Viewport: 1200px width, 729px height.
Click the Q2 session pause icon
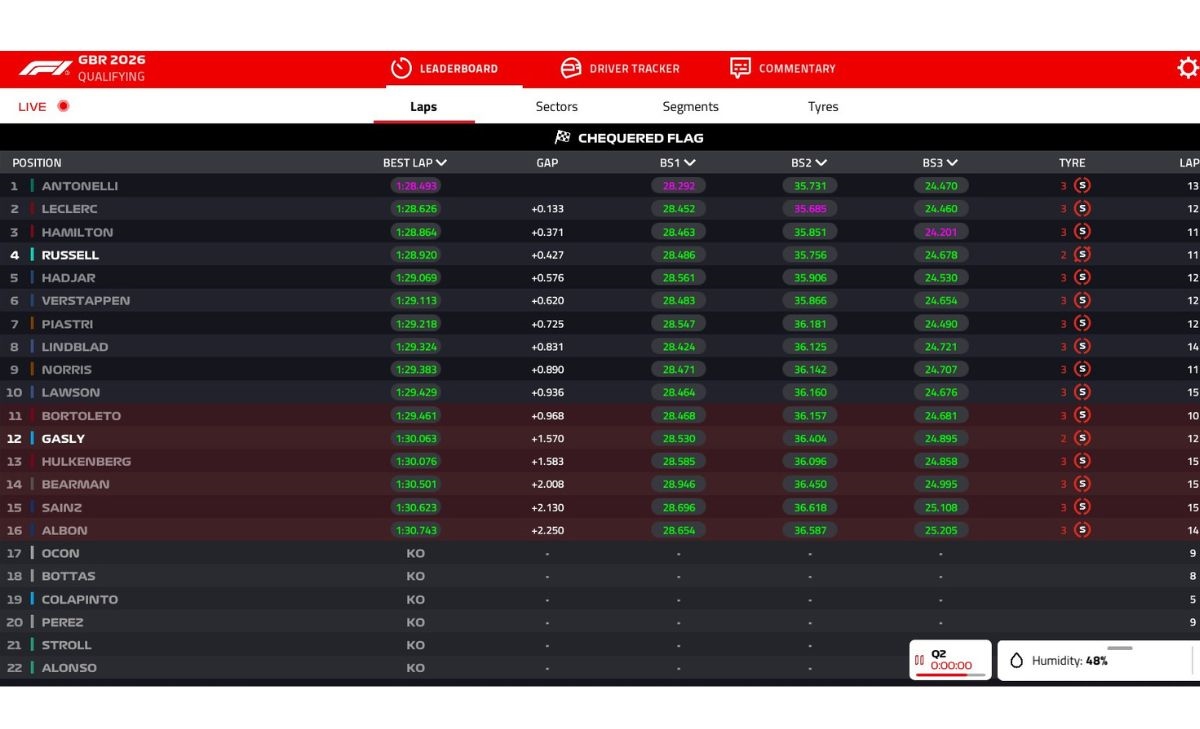pos(919,660)
